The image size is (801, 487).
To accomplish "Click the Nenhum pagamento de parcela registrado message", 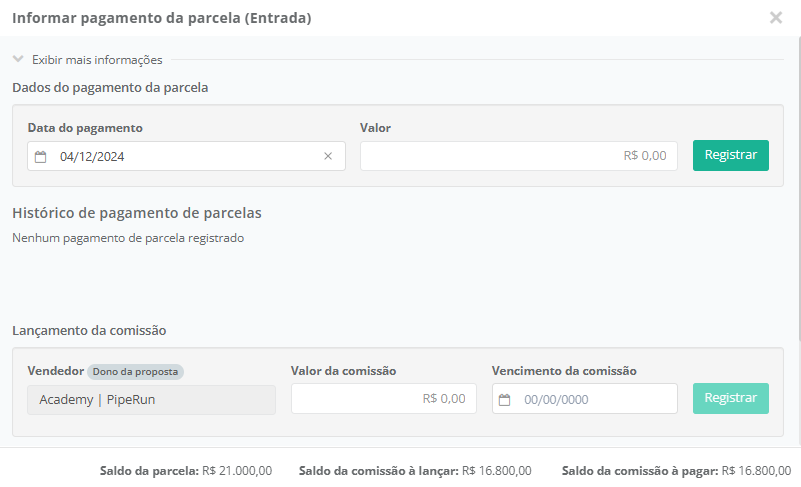I will 128,238.
